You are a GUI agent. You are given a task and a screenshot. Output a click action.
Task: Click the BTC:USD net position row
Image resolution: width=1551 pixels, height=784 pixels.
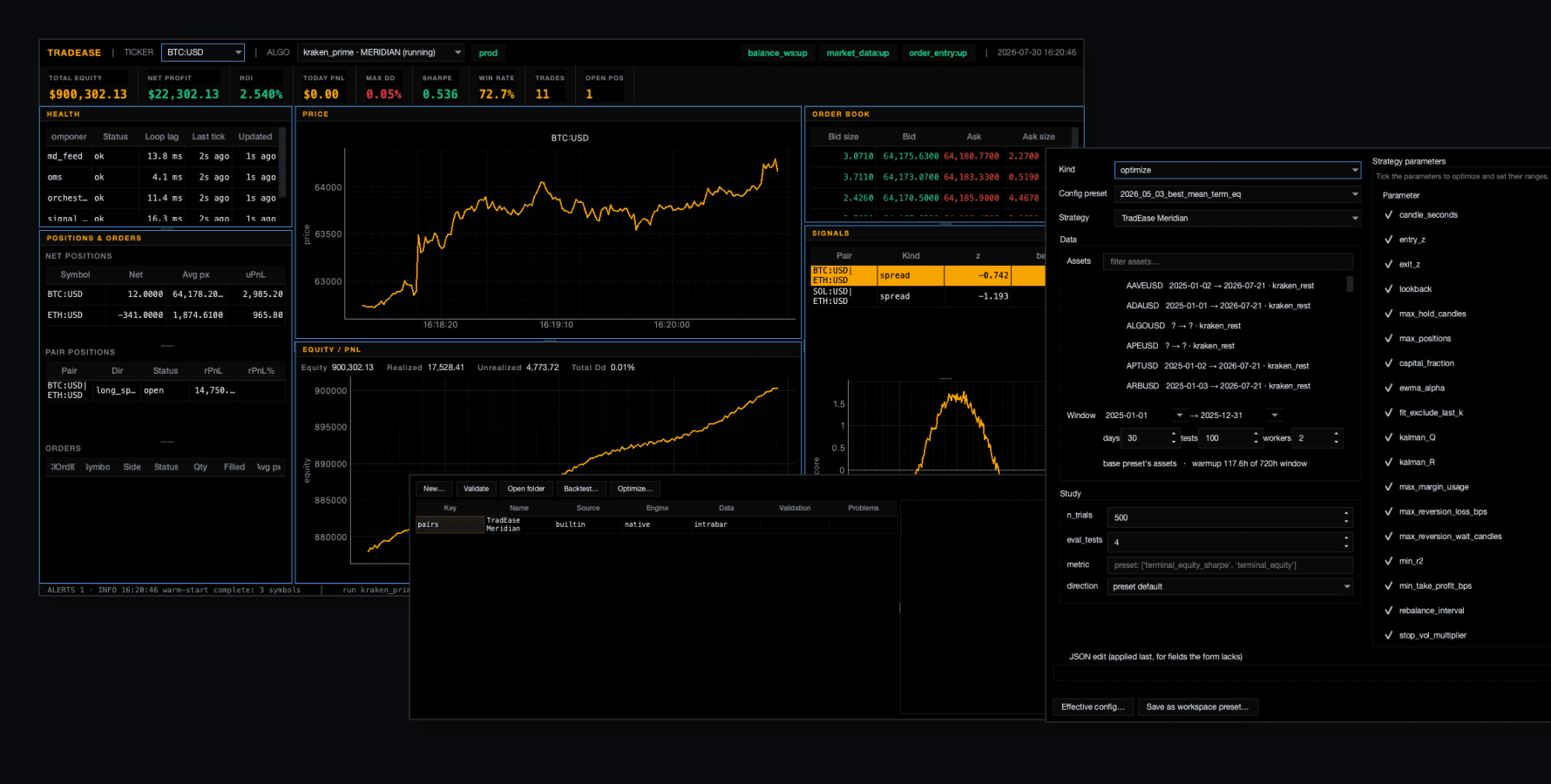click(166, 294)
